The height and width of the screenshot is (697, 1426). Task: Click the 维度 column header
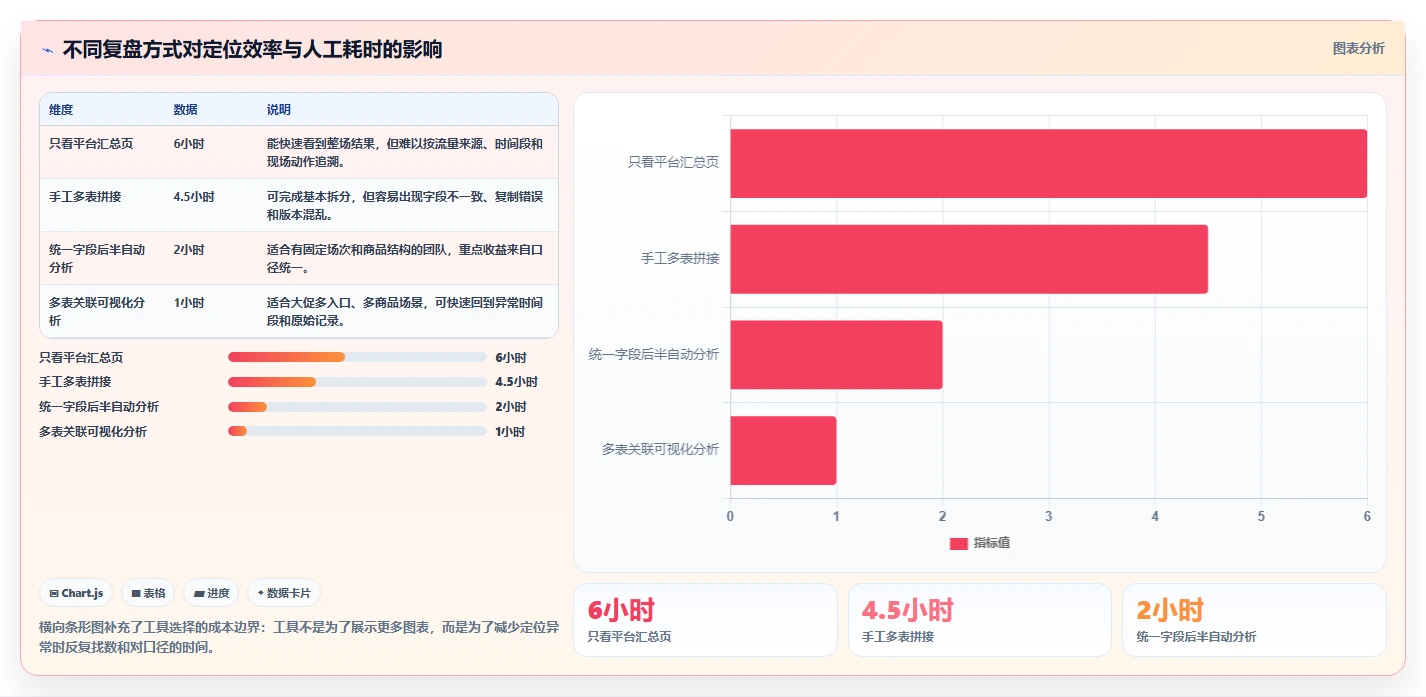pyautogui.click(x=61, y=110)
